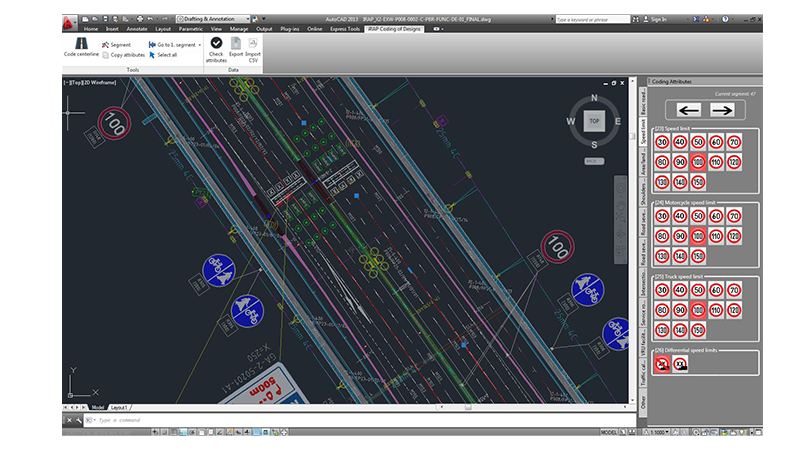Click the Segment tool in Tools panel

coord(116,45)
